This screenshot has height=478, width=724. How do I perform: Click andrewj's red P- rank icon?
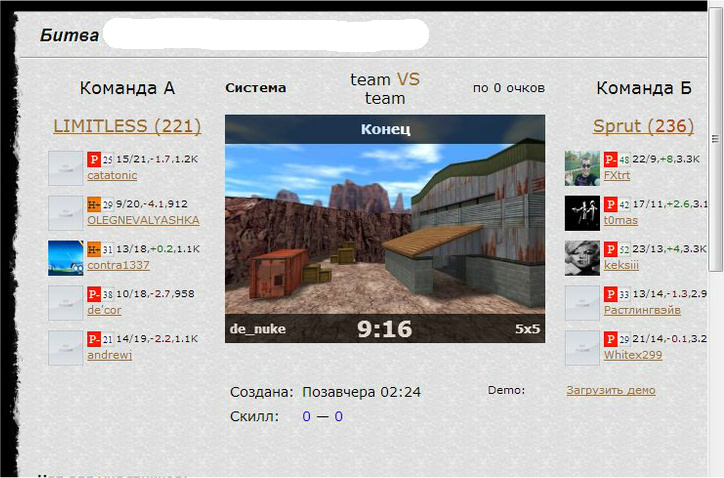tap(94, 339)
